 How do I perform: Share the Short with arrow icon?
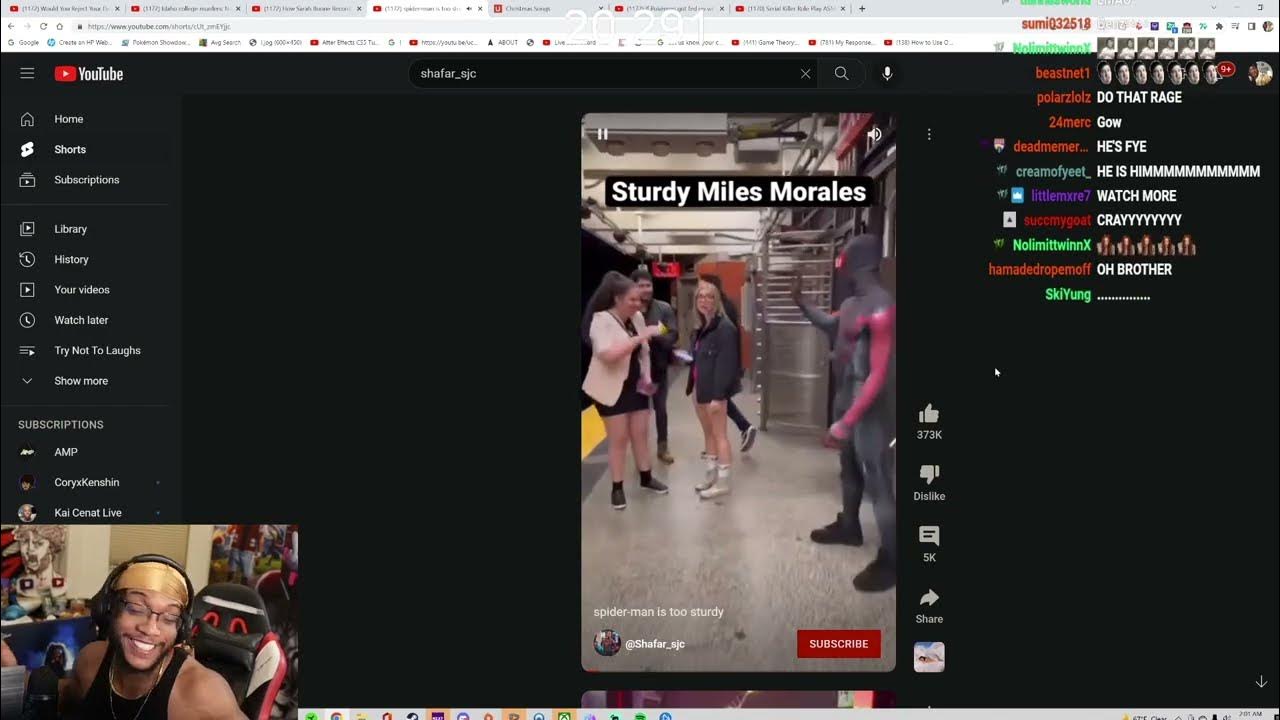[x=929, y=598]
